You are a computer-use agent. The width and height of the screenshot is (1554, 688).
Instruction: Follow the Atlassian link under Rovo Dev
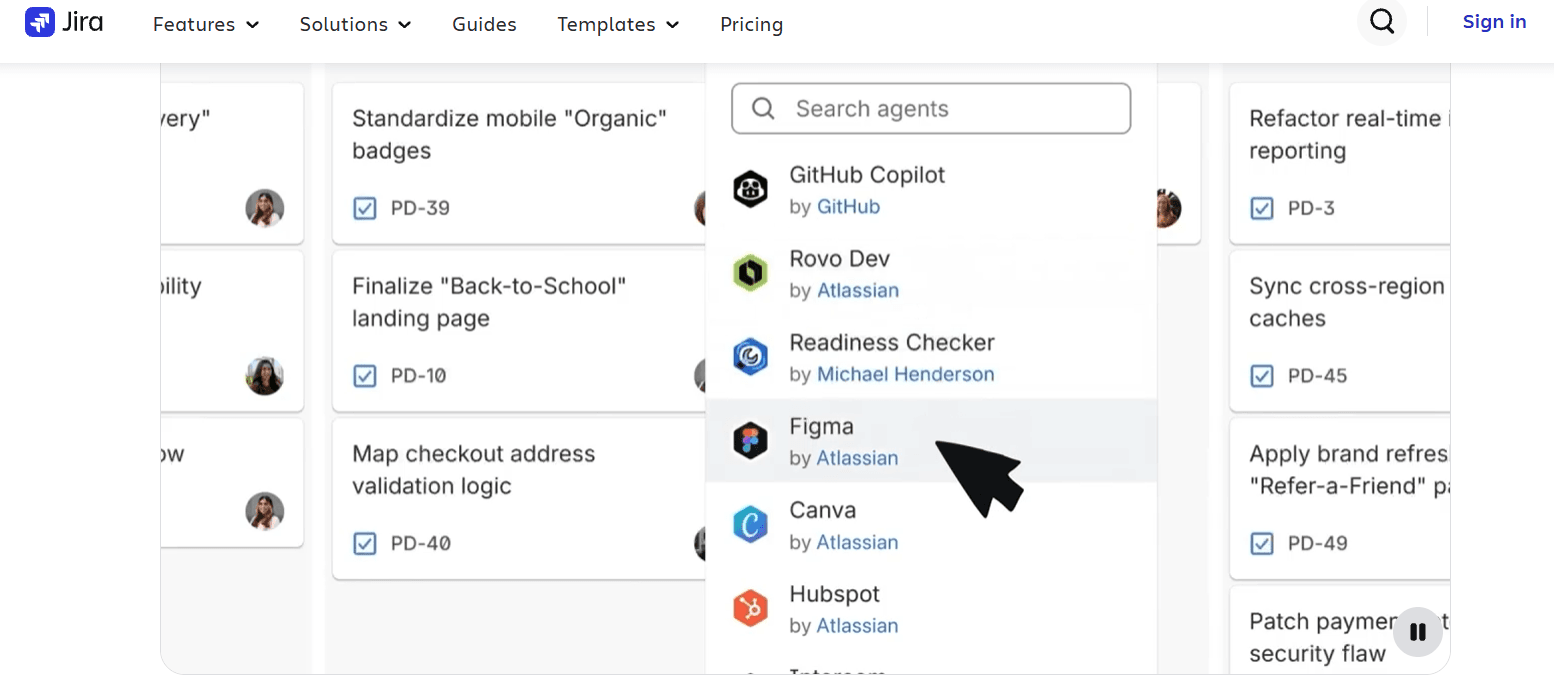[x=858, y=291]
